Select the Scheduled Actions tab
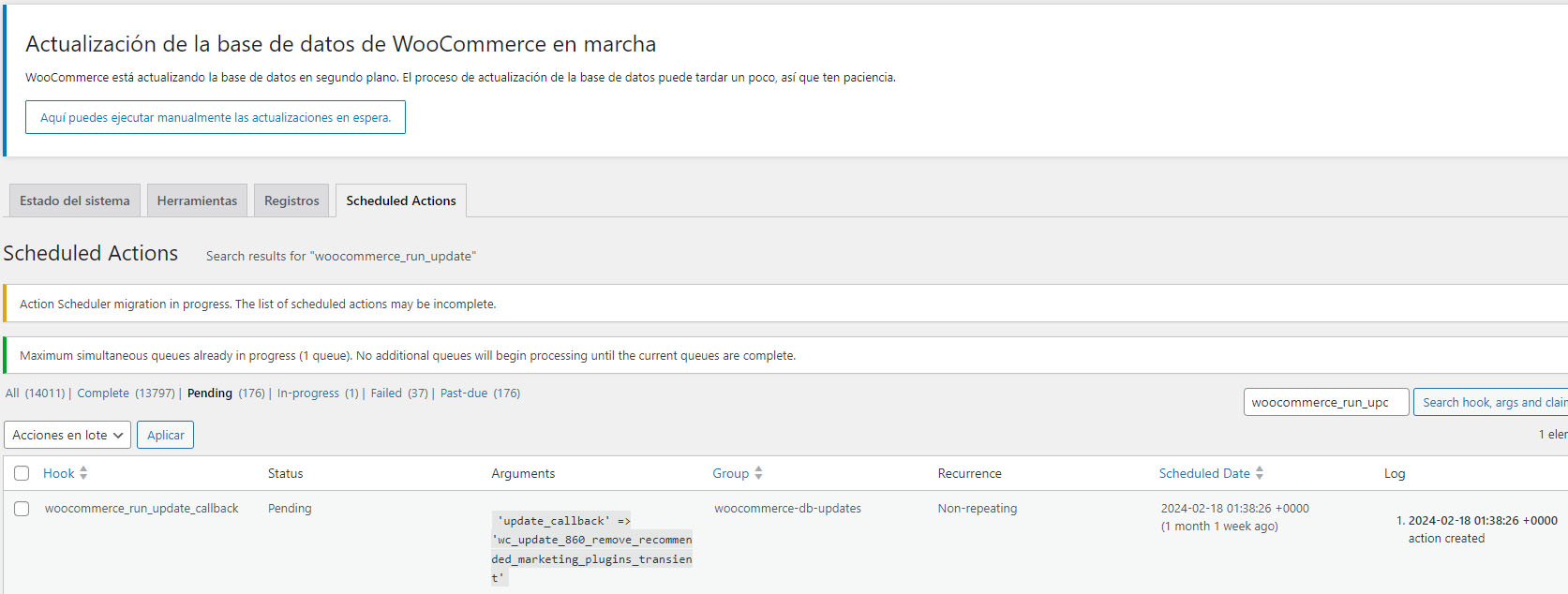 [401, 200]
